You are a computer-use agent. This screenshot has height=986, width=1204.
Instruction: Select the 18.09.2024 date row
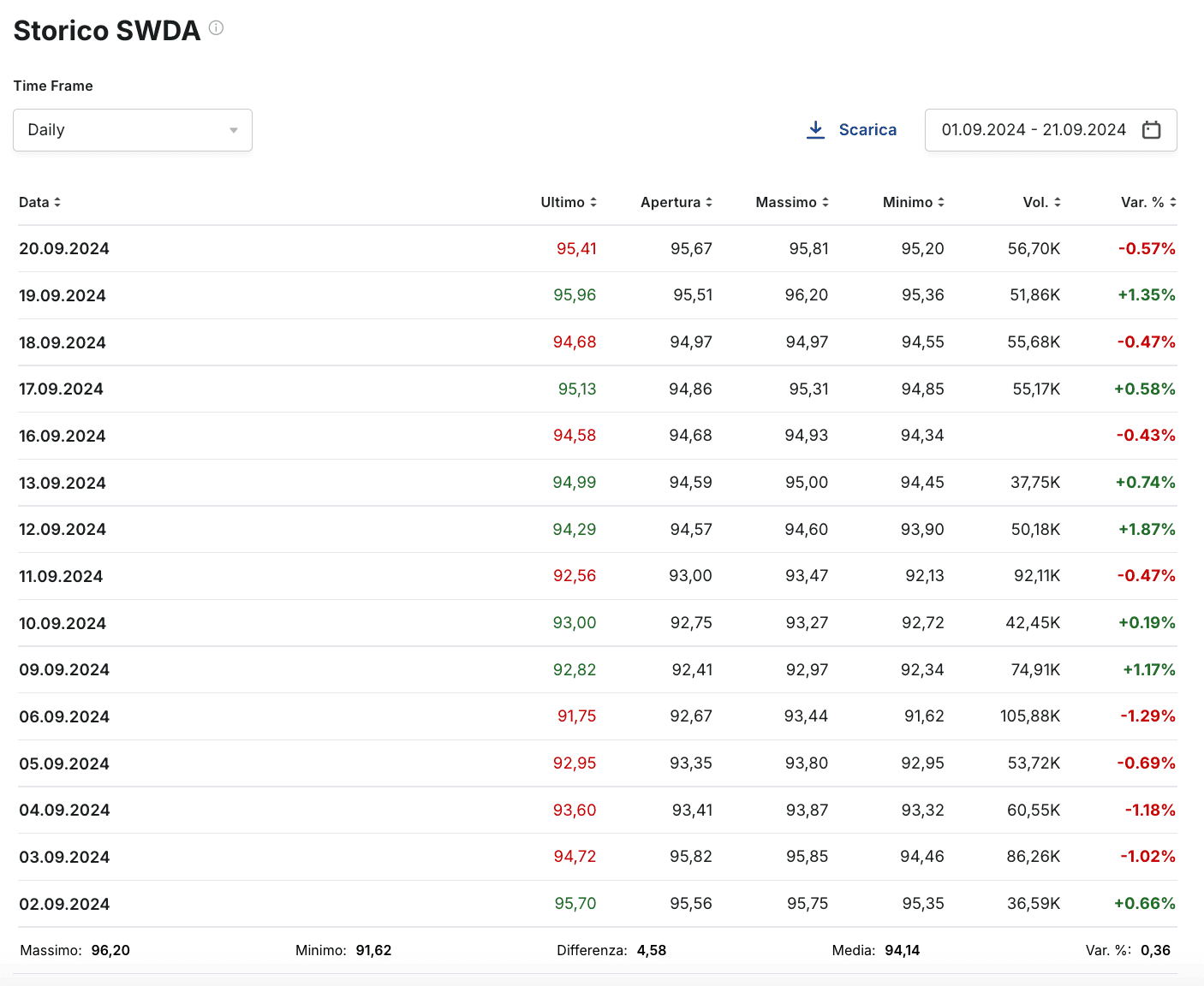pos(598,342)
